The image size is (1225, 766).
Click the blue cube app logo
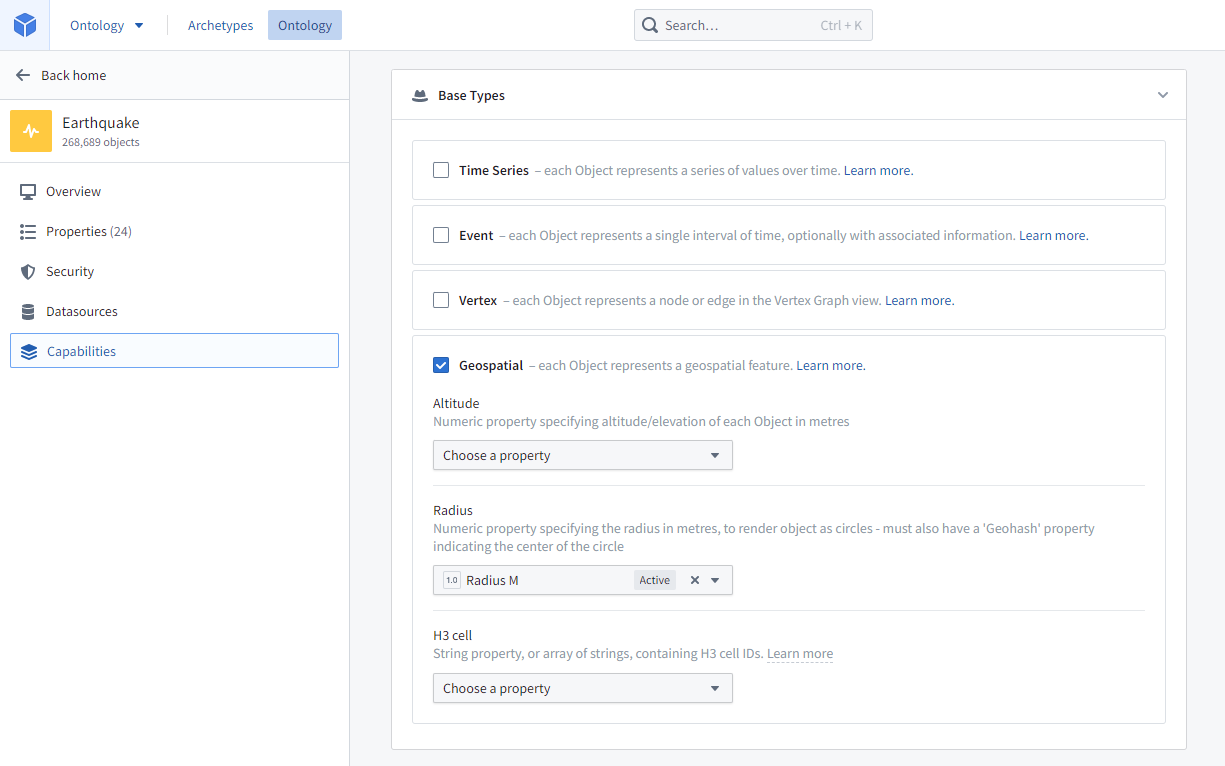(x=25, y=25)
